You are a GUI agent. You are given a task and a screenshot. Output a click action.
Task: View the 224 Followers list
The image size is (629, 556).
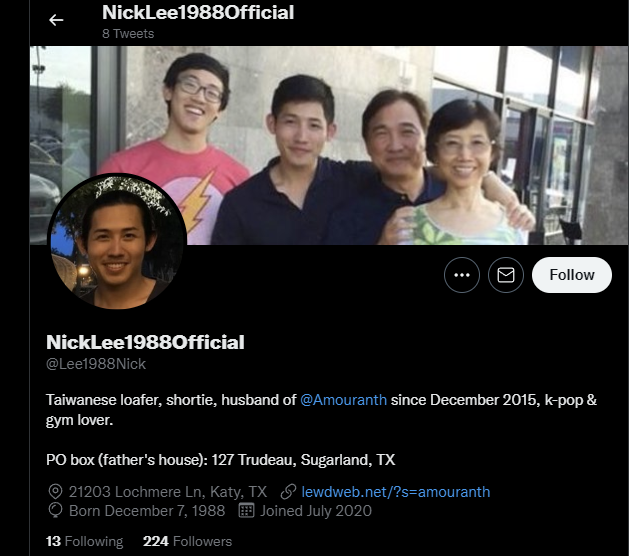tap(187, 541)
